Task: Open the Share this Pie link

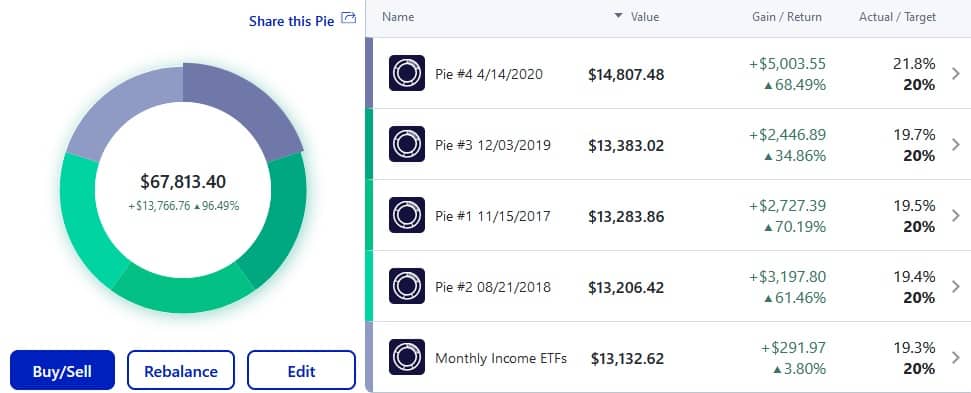Action: pos(291,21)
